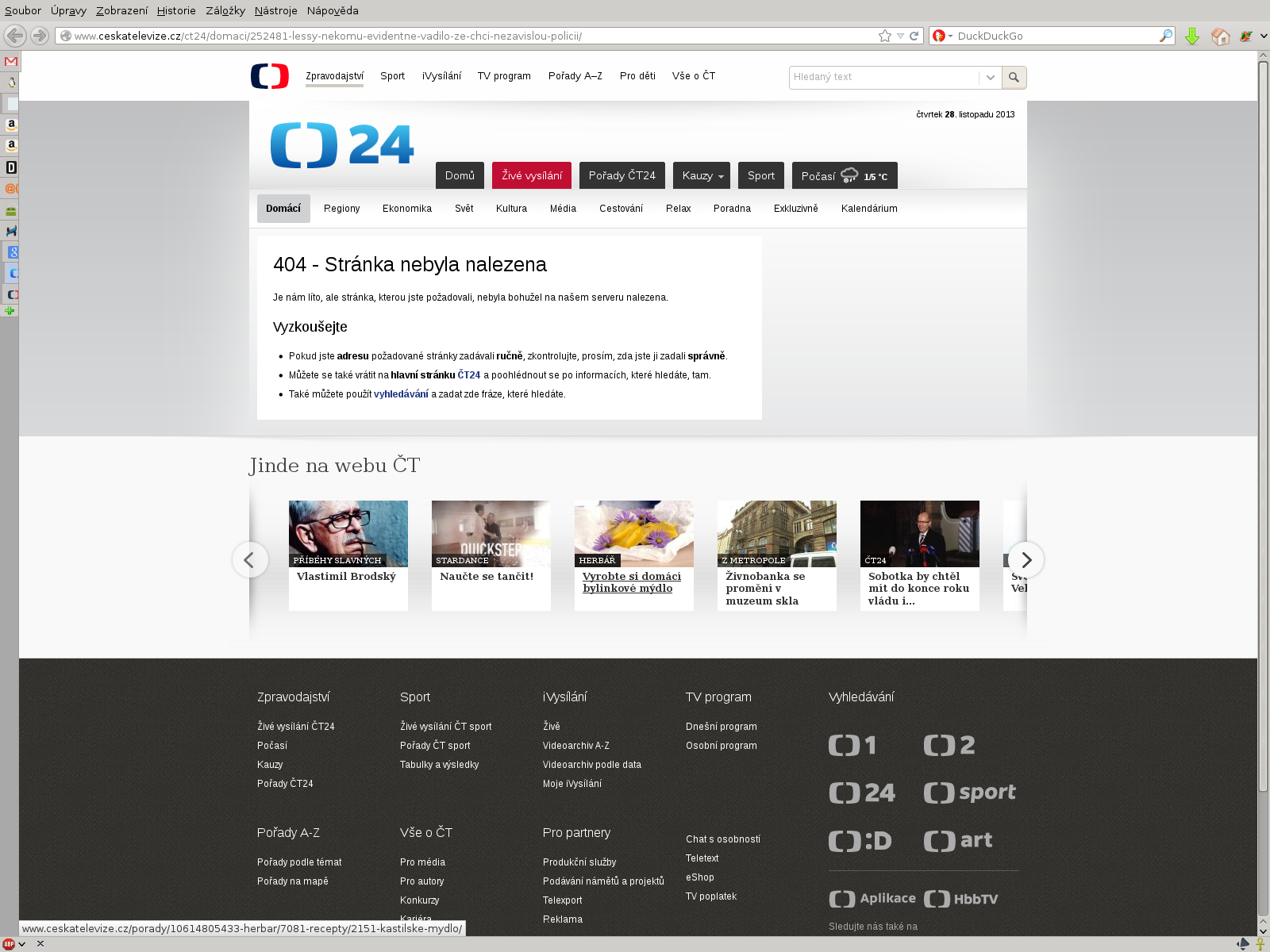Open the ČT sport logo in footer
The image size is (1270, 952).
tap(970, 793)
